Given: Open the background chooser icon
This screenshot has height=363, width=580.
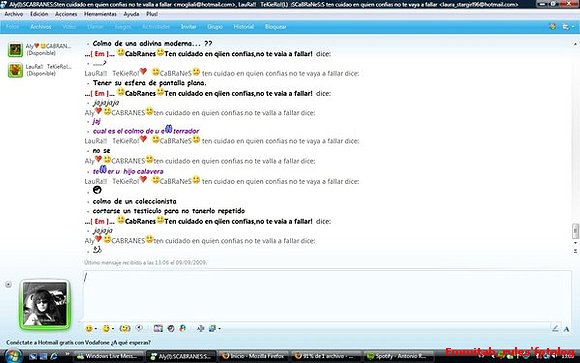Looking at the screenshot, I should [213, 328].
